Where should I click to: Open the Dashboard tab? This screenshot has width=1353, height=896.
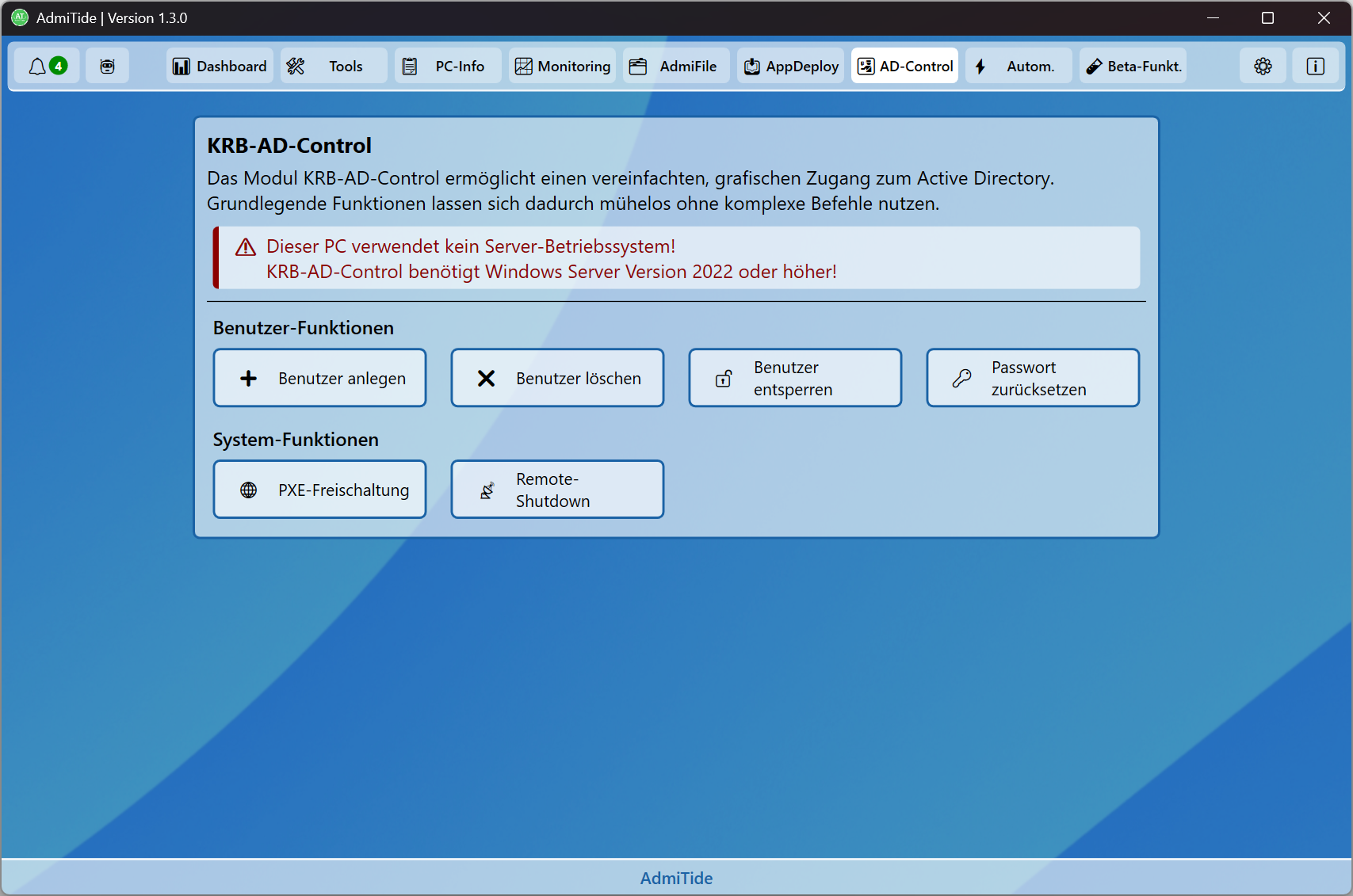pos(220,66)
